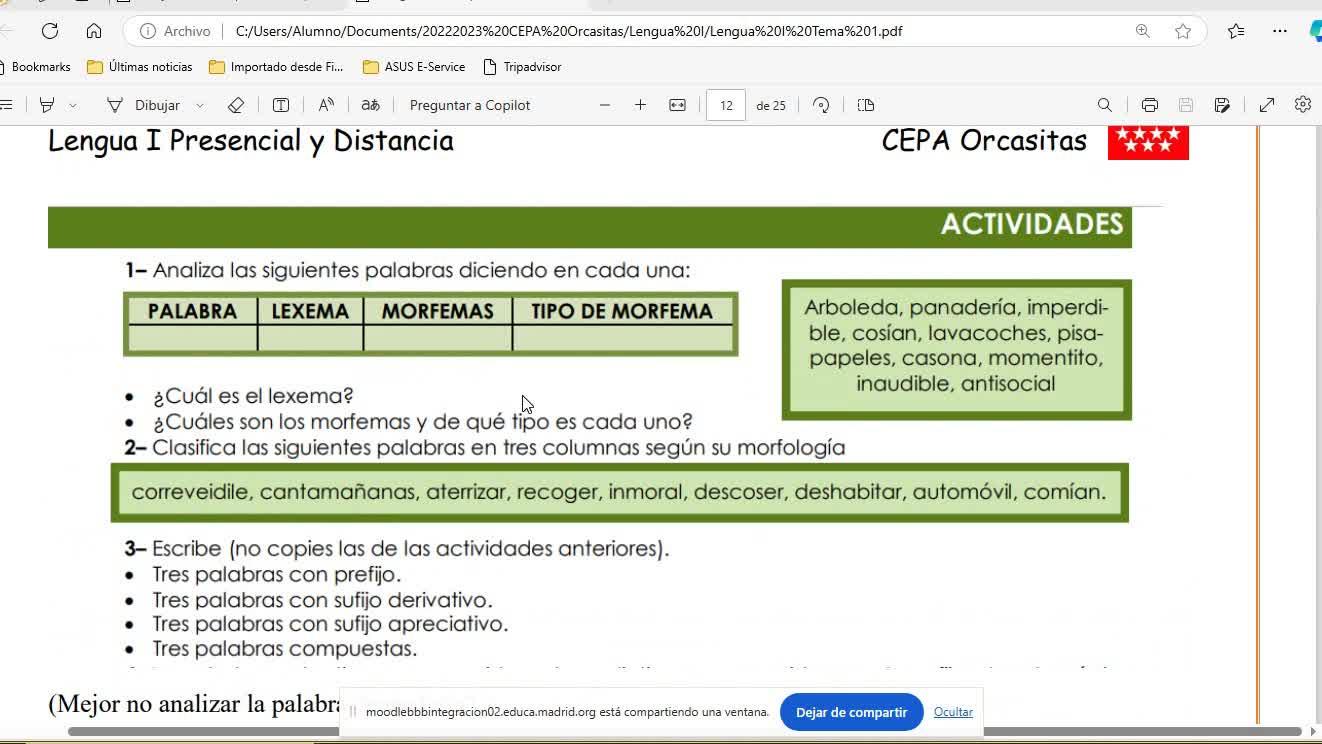
Task: Click the Comunidad de Madrid red flag logo
Action: [x=1148, y=141]
